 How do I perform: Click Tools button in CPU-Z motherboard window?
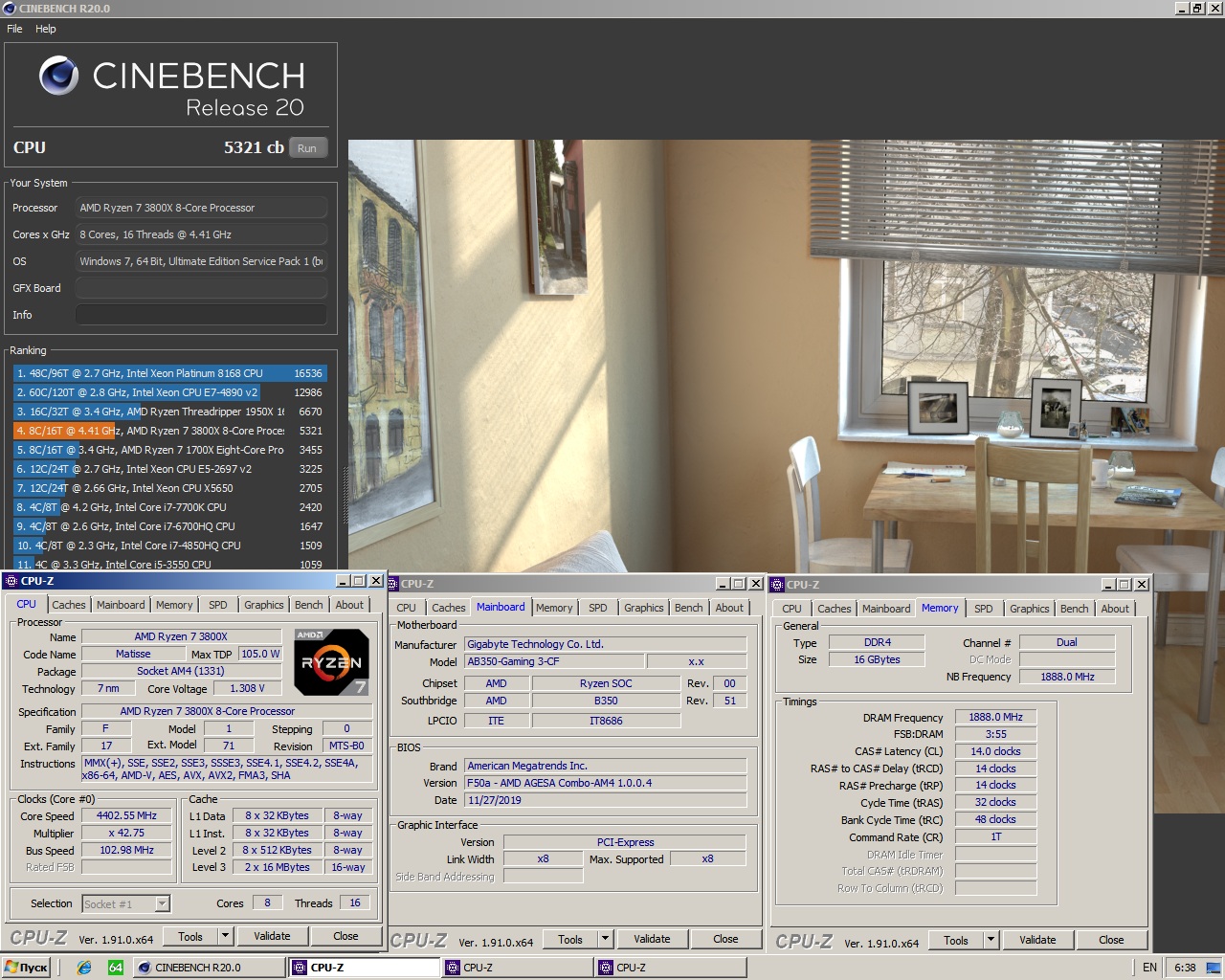point(570,940)
